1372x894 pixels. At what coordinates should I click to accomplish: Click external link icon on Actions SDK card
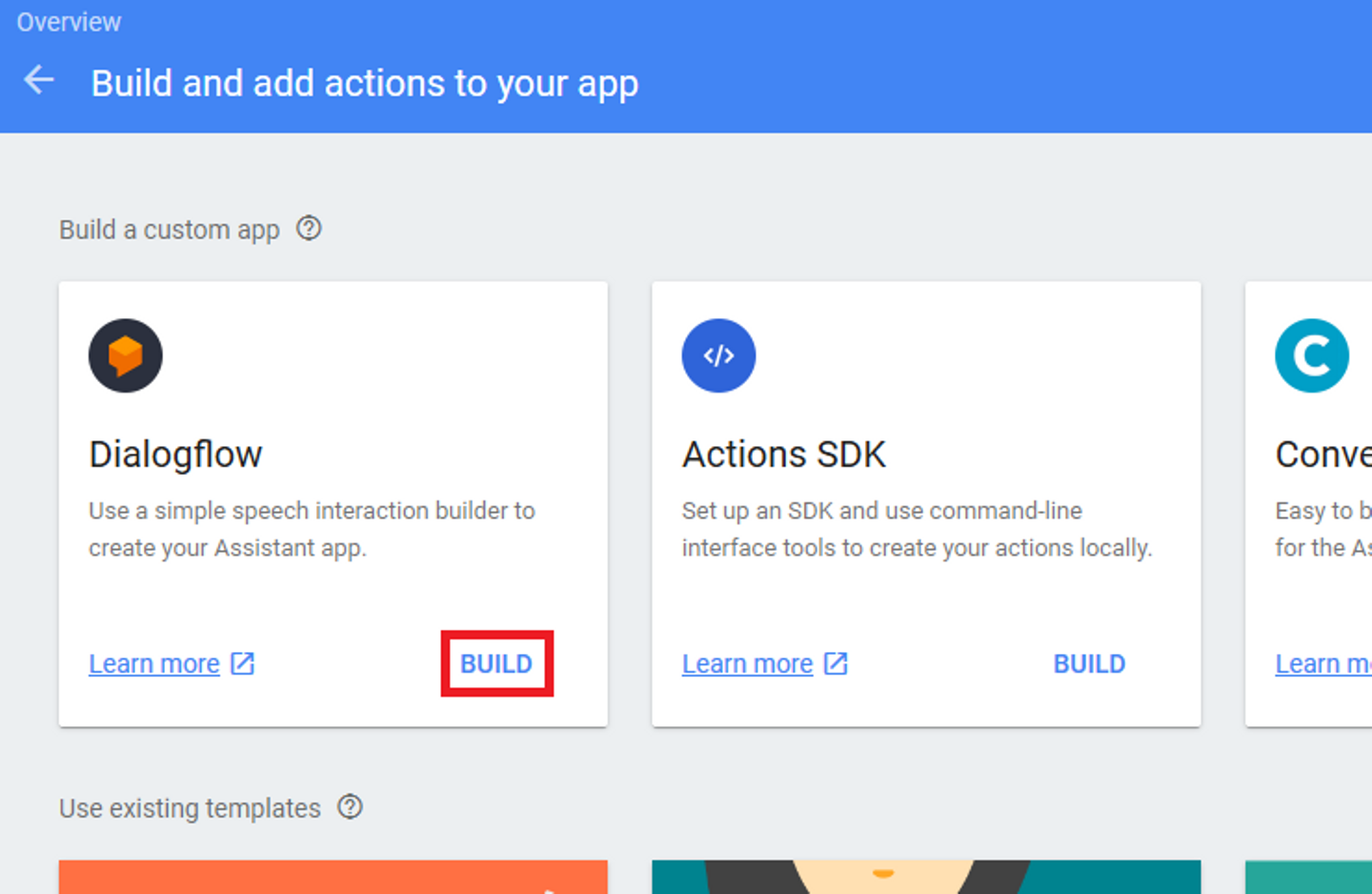pyautogui.click(x=836, y=663)
